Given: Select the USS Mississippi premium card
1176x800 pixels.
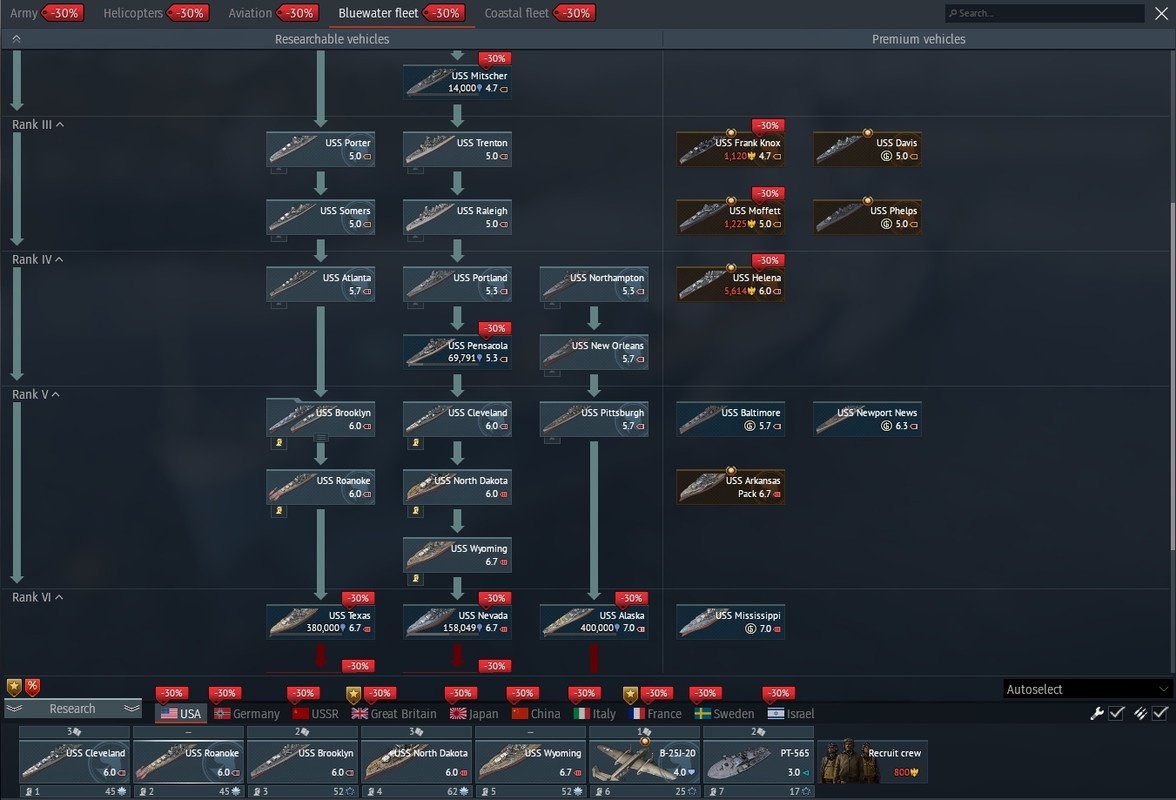Looking at the screenshot, I should coord(730,622).
